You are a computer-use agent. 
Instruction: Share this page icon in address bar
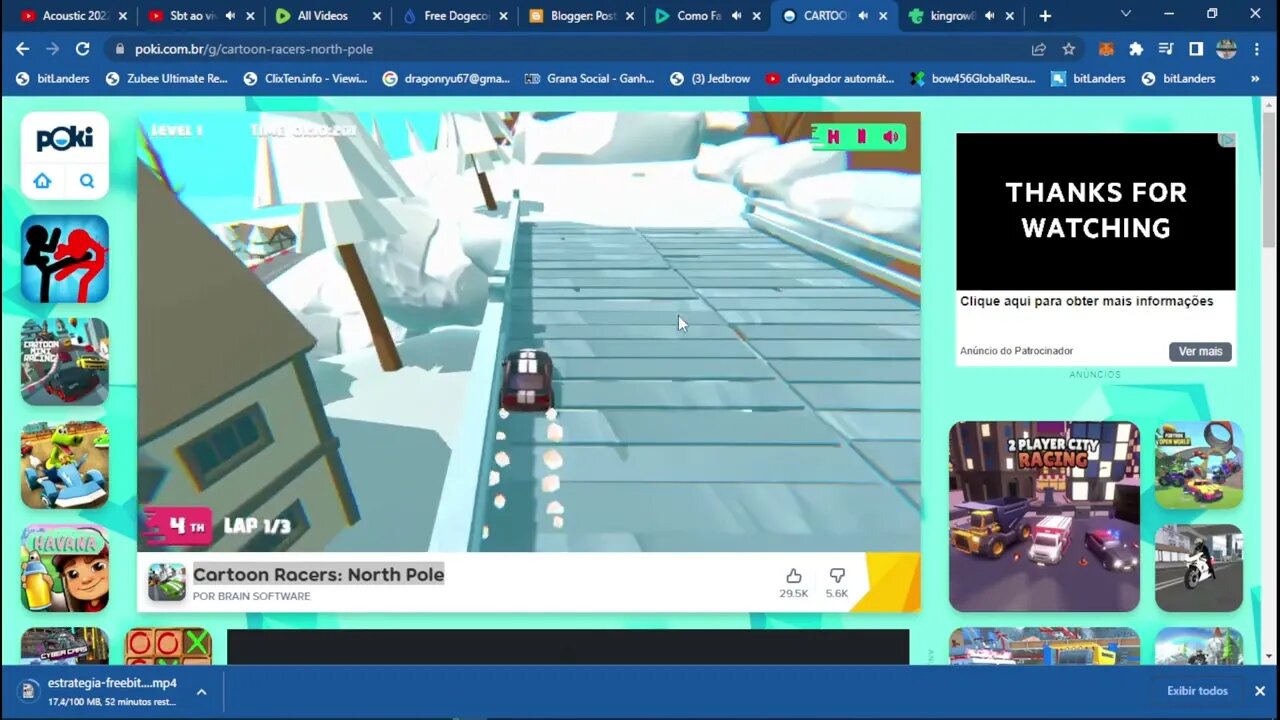coord(1039,49)
